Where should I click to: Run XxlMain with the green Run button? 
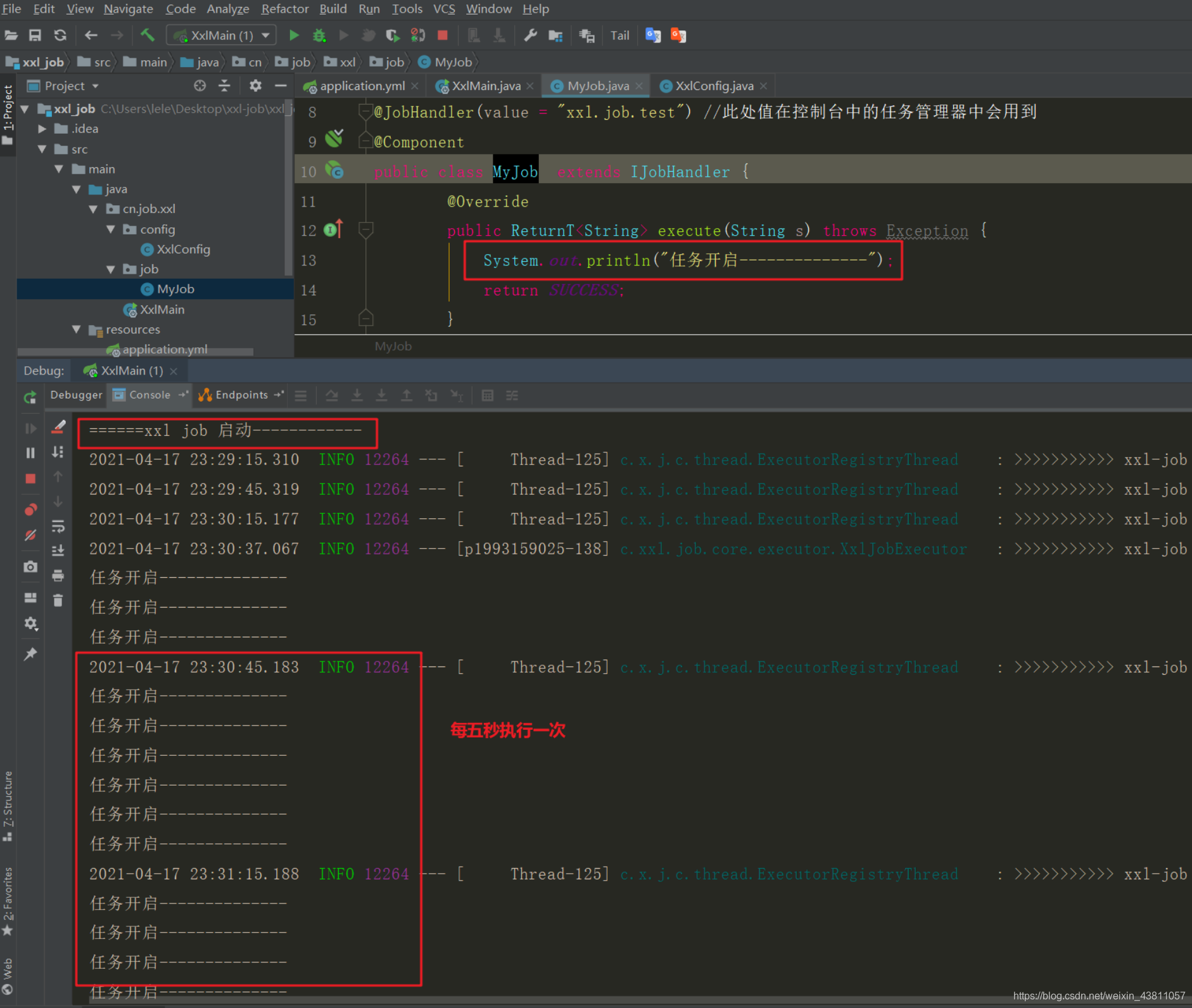coord(294,35)
